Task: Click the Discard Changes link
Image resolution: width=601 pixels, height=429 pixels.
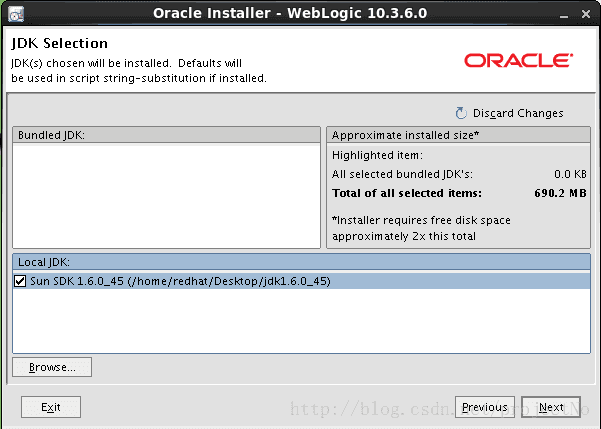Action: pyautogui.click(x=518, y=113)
